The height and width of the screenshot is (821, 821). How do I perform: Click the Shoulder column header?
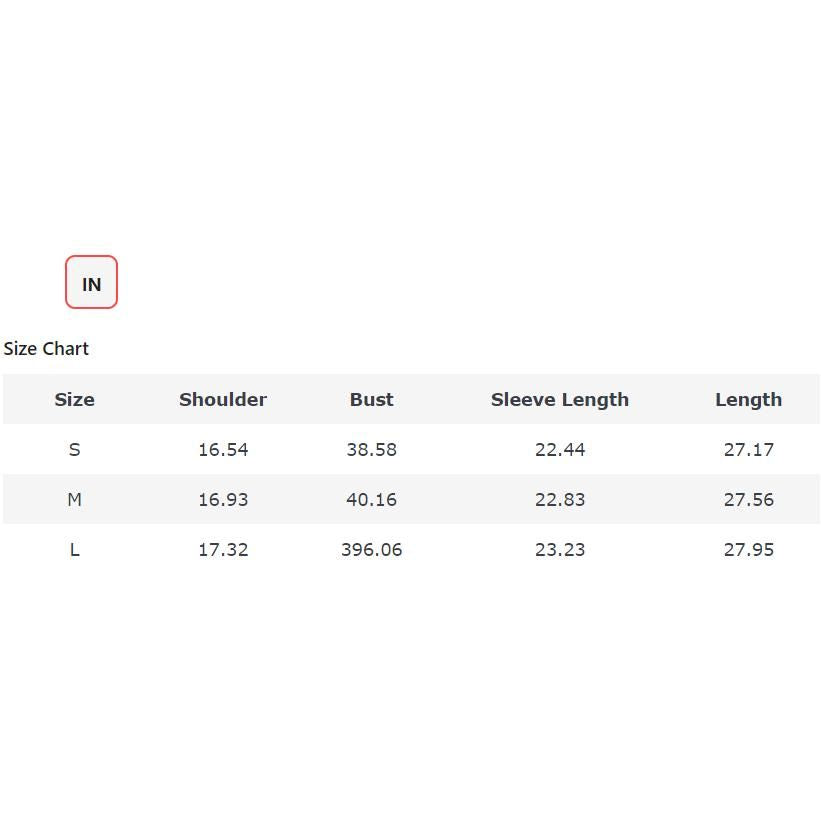223,400
